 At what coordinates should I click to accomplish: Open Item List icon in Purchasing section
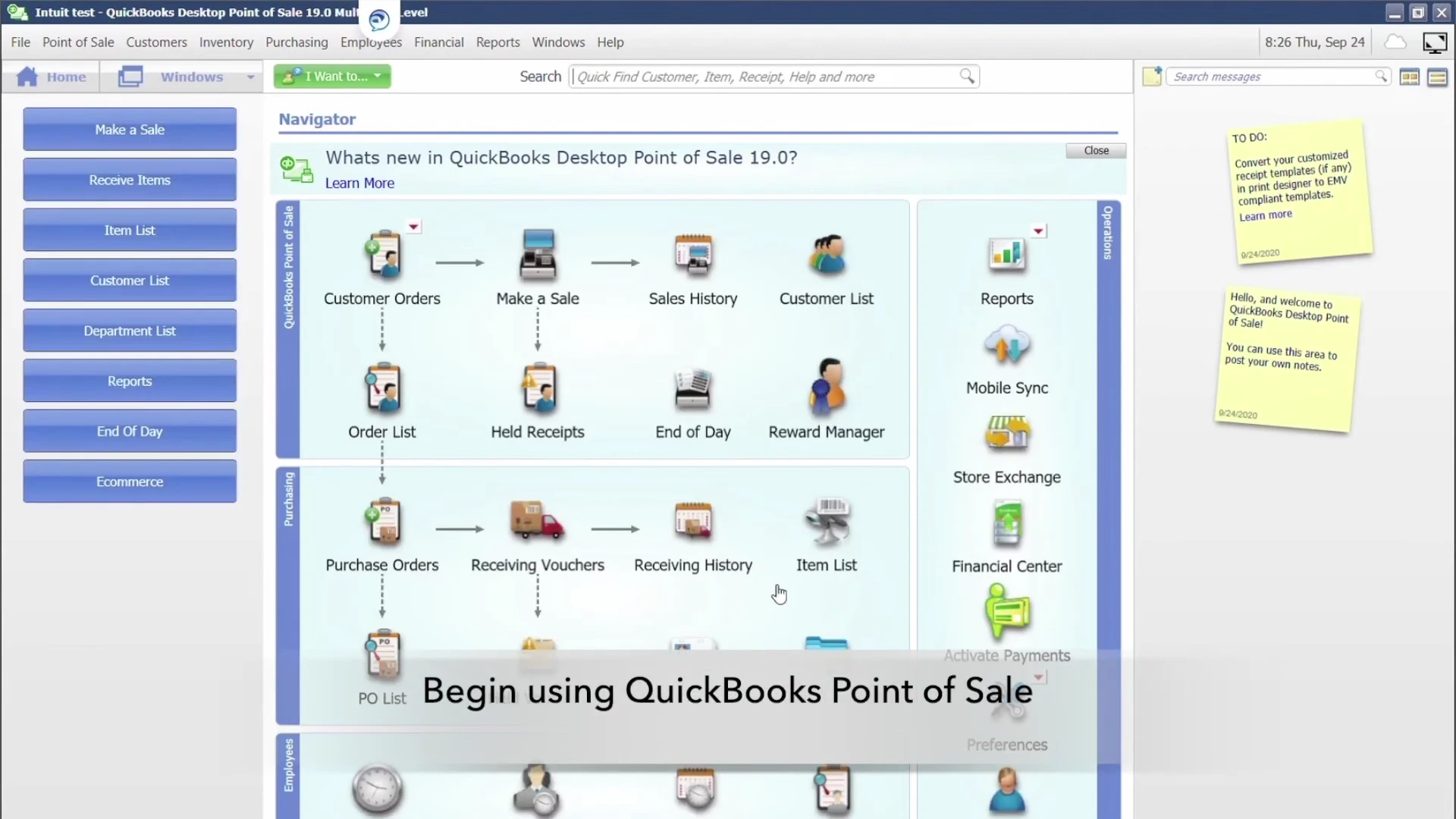pyautogui.click(x=827, y=522)
